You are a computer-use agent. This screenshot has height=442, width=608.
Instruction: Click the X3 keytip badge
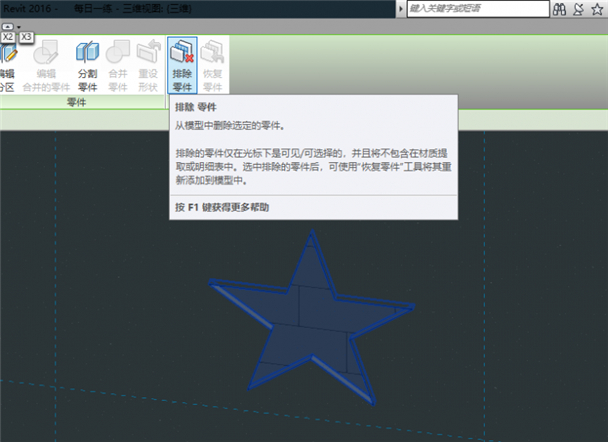[x=26, y=37]
